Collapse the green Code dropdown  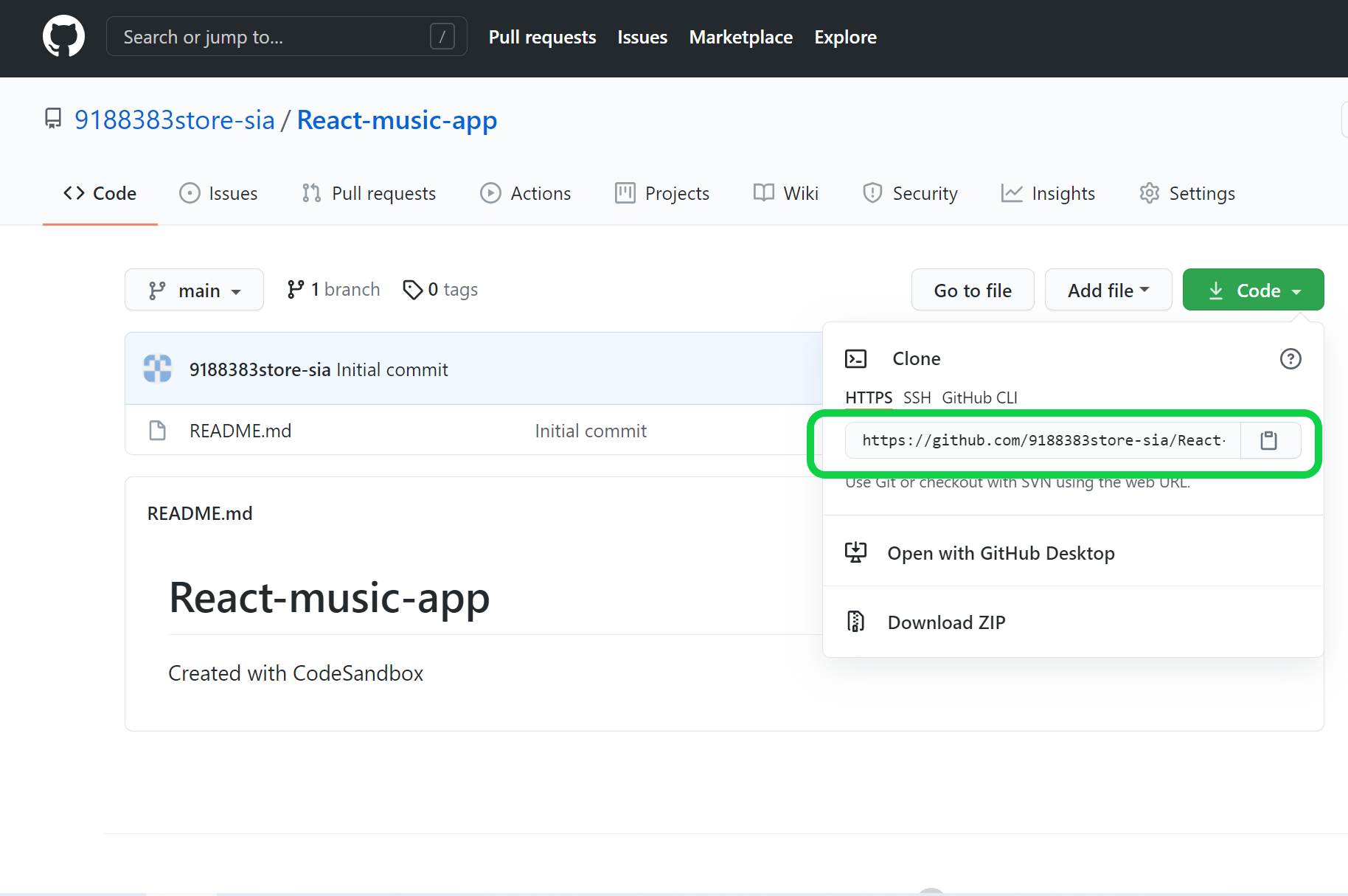coord(1253,290)
